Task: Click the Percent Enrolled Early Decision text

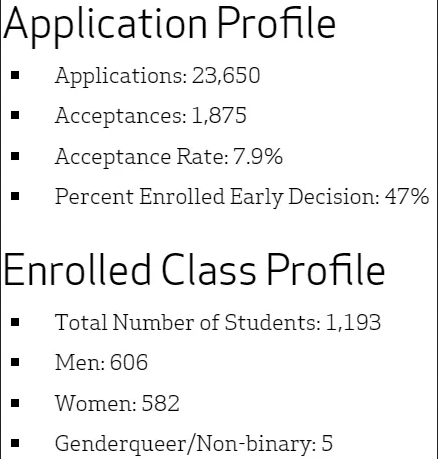Action: (x=217, y=197)
